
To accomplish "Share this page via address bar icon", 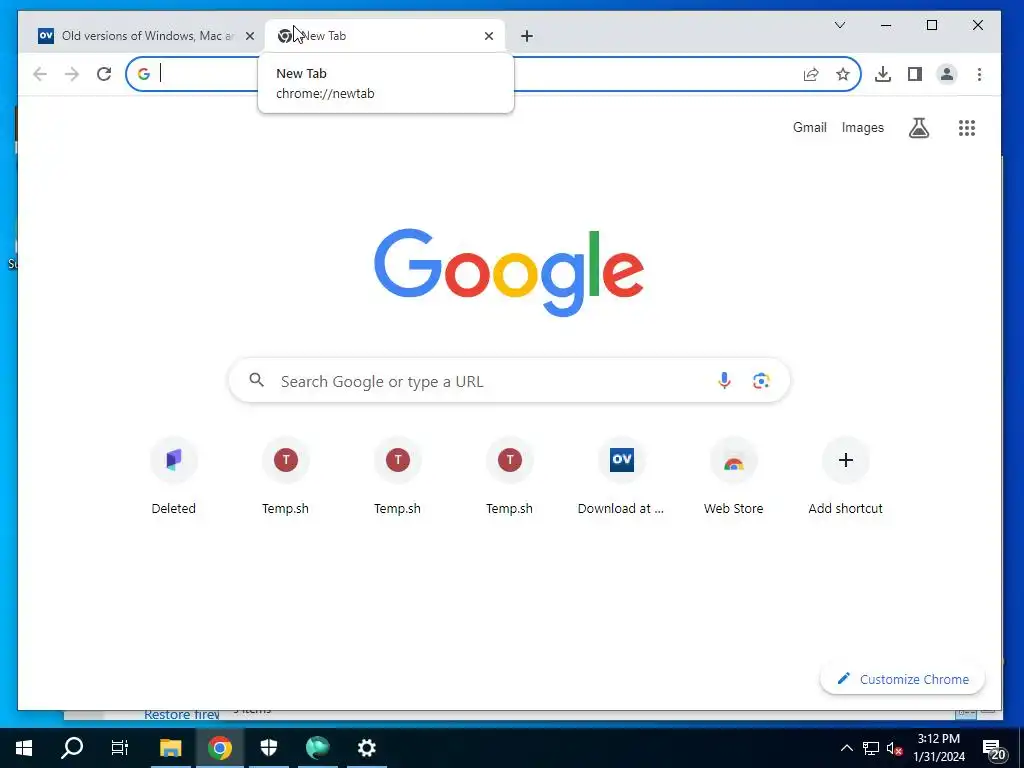I will [811, 74].
